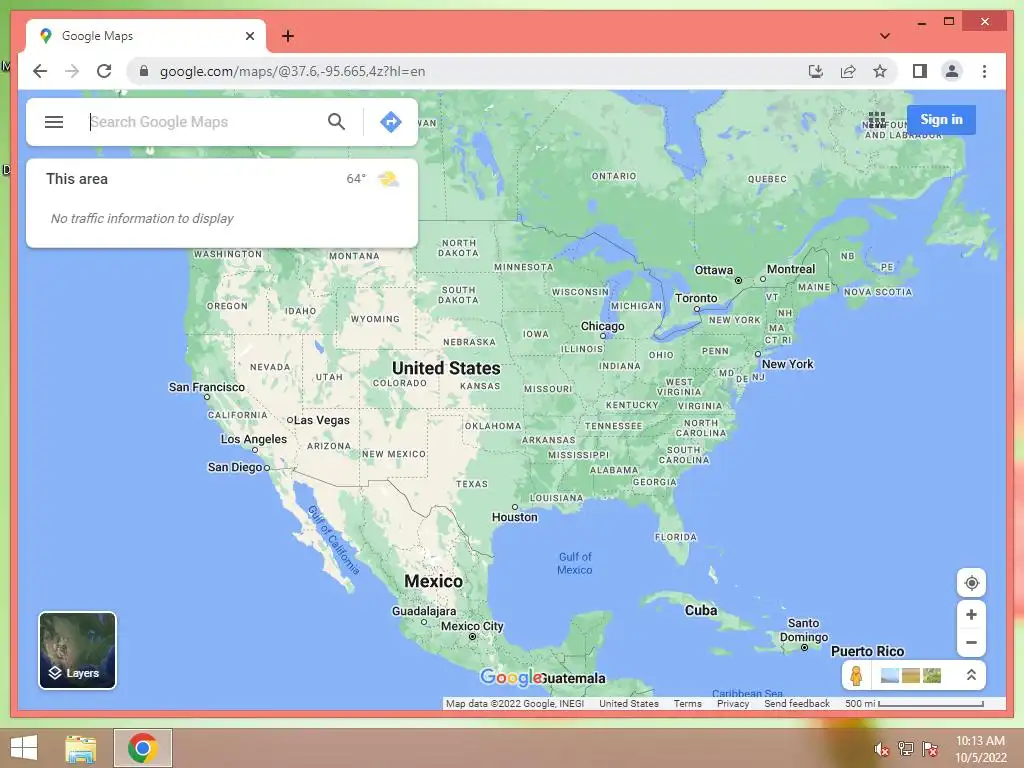This screenshot has height=768, width=1024.
Task: Expand the imagery strip with the double chevron
Action: tap(971, 675)
